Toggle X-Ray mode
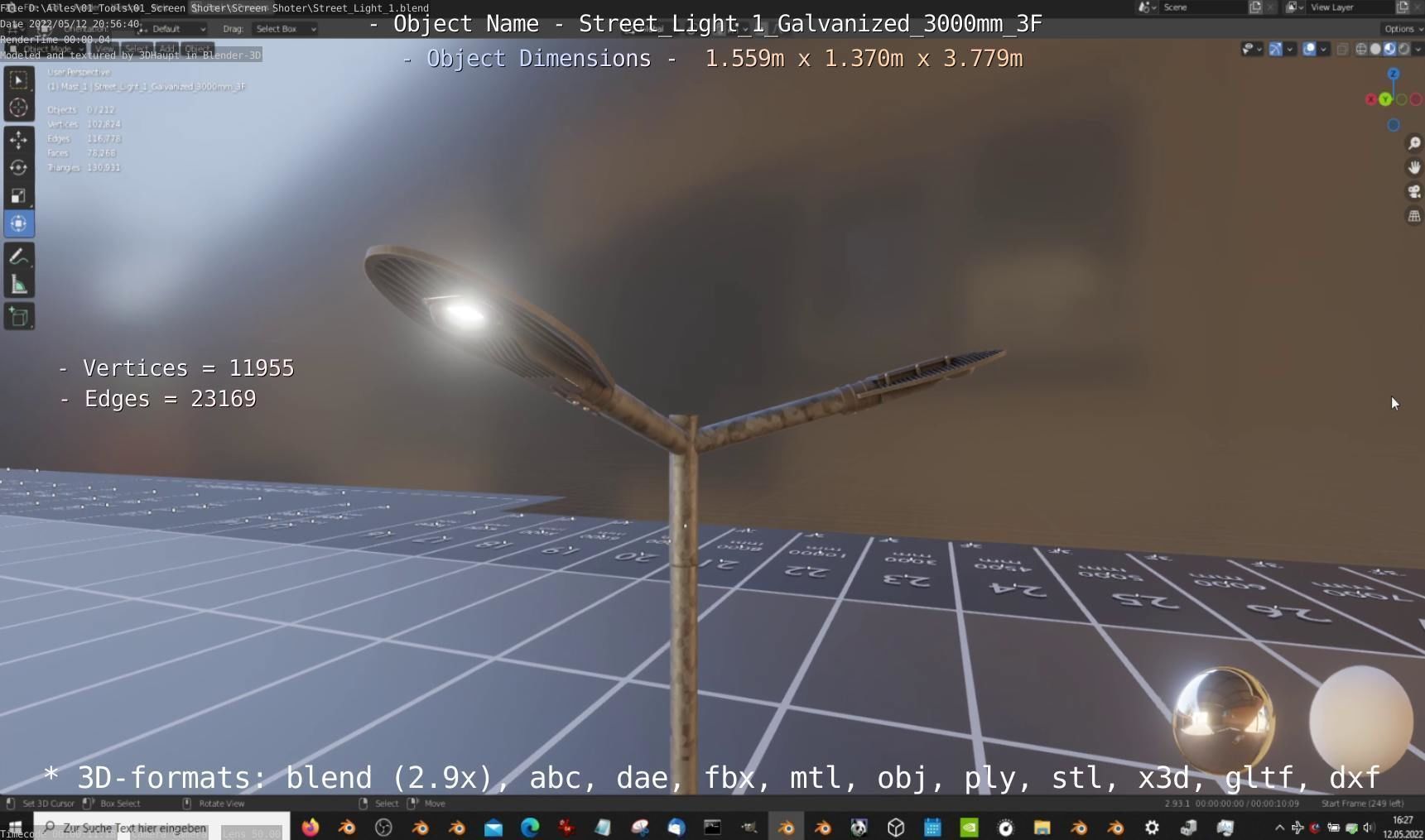This screenshot has height=840, width=1425. (x=1343, y=50)
